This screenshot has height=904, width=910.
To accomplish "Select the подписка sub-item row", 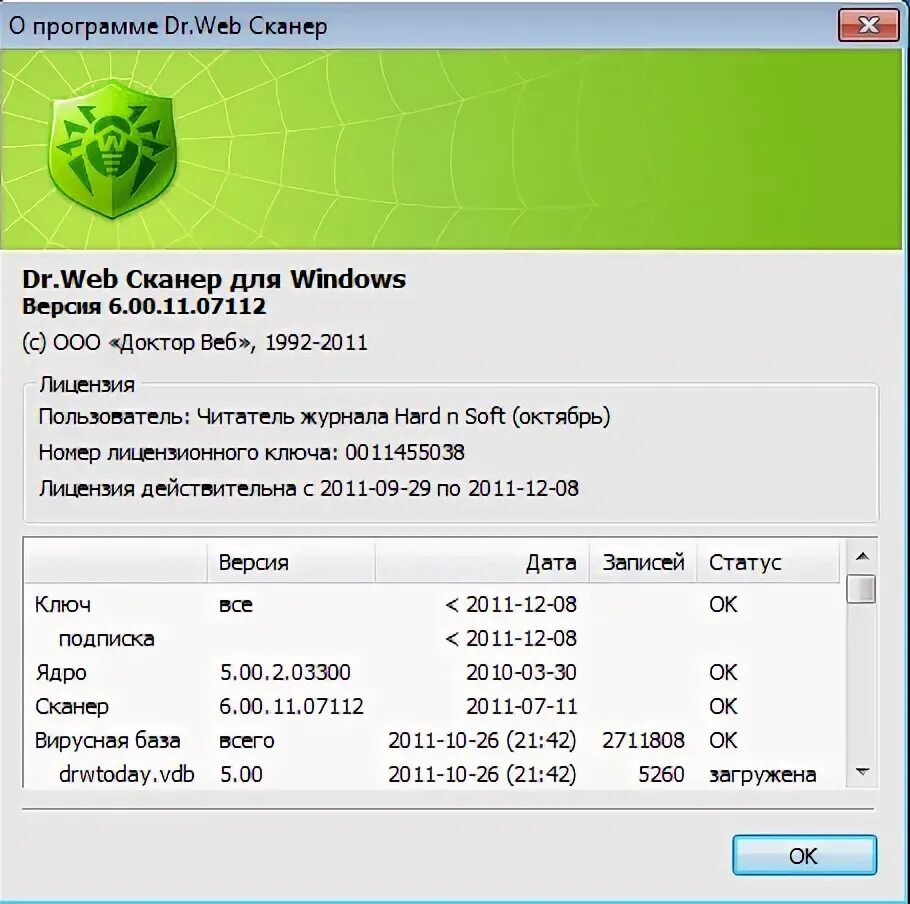I will (x=434, y=638).
